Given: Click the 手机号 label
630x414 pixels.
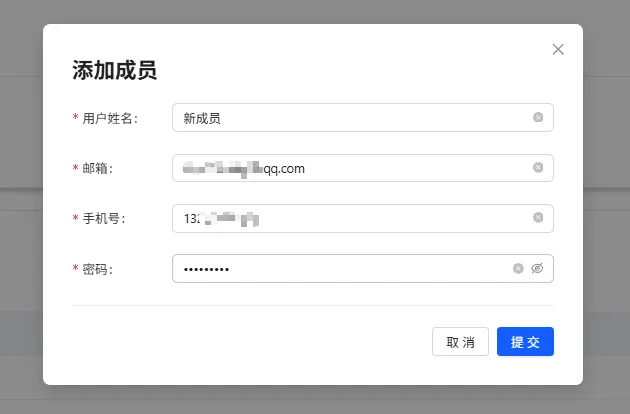Looking at the screenshot, I should (104, 219).
